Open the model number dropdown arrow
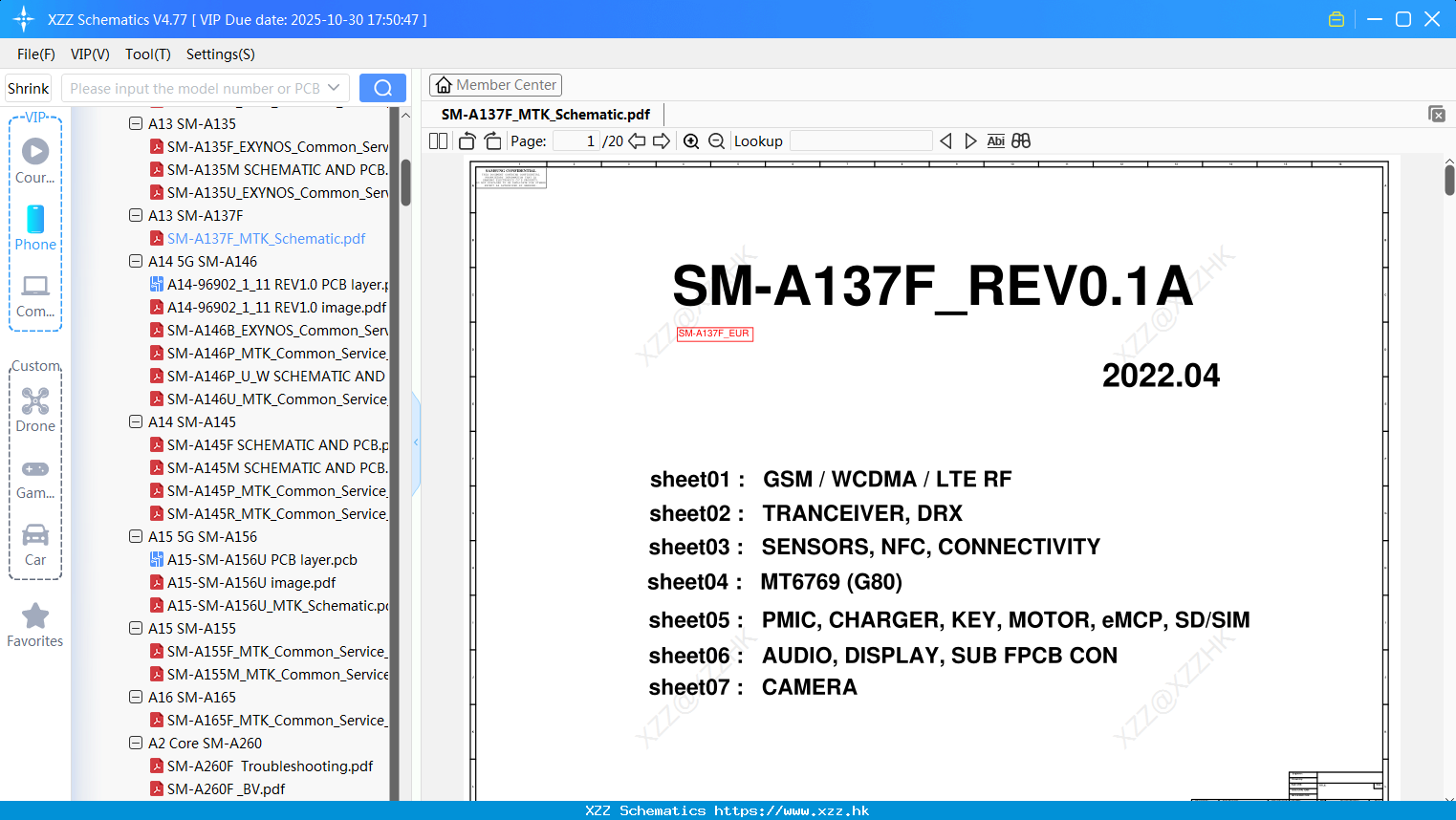The width and height of the screenshot is (1456, 820). (x=334, y=88)
